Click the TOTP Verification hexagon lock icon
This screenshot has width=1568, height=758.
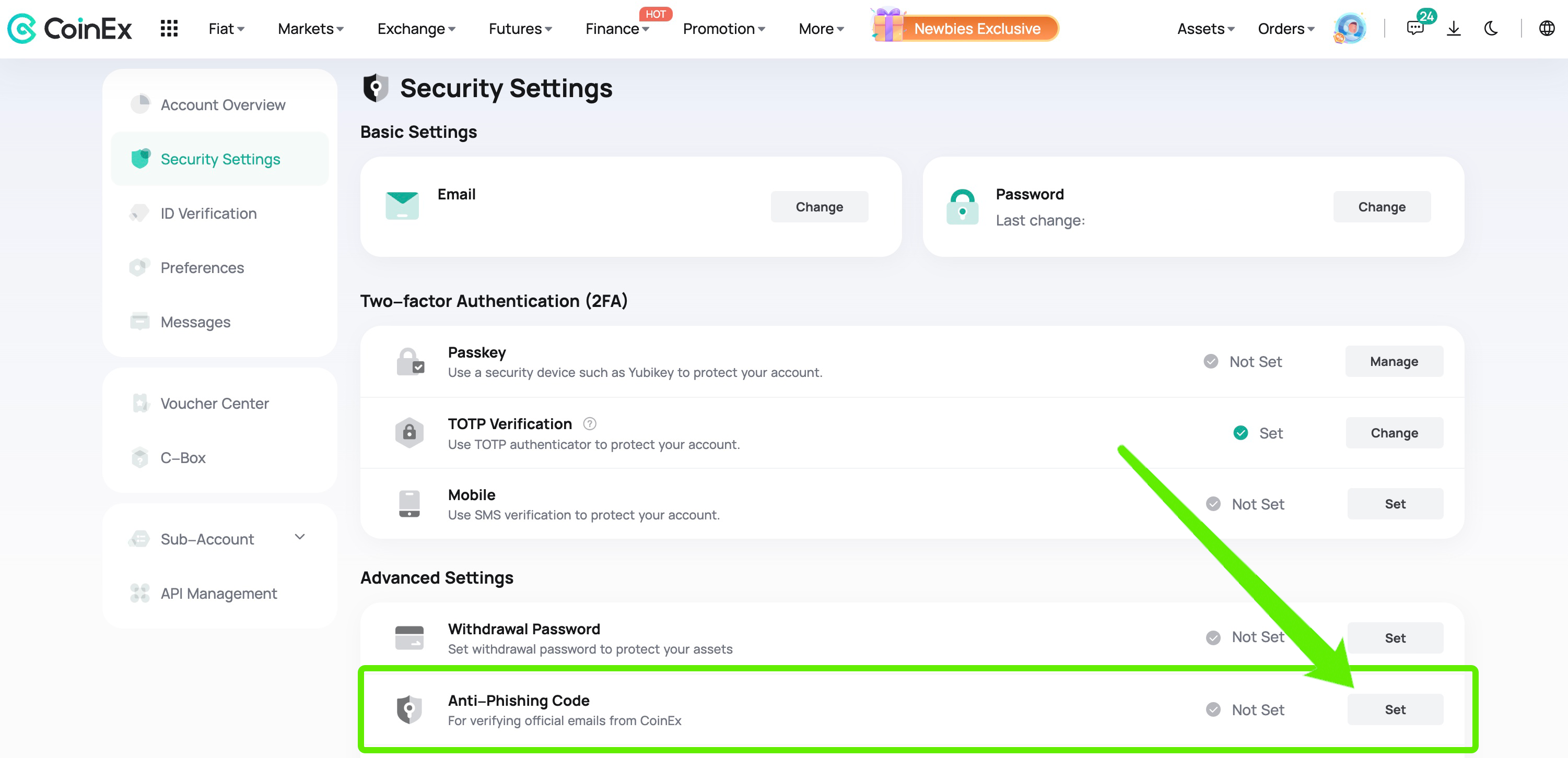(409, 433)
